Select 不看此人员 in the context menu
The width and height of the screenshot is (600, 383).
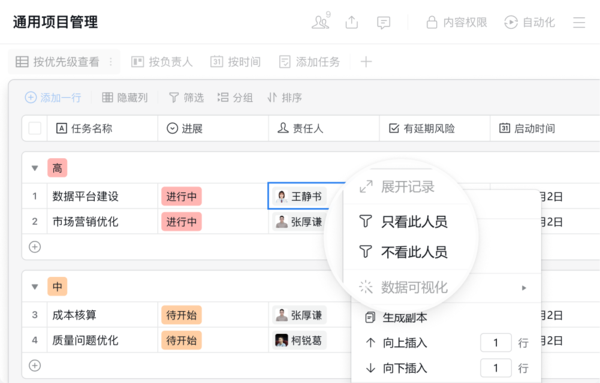[x=403, y=252]
